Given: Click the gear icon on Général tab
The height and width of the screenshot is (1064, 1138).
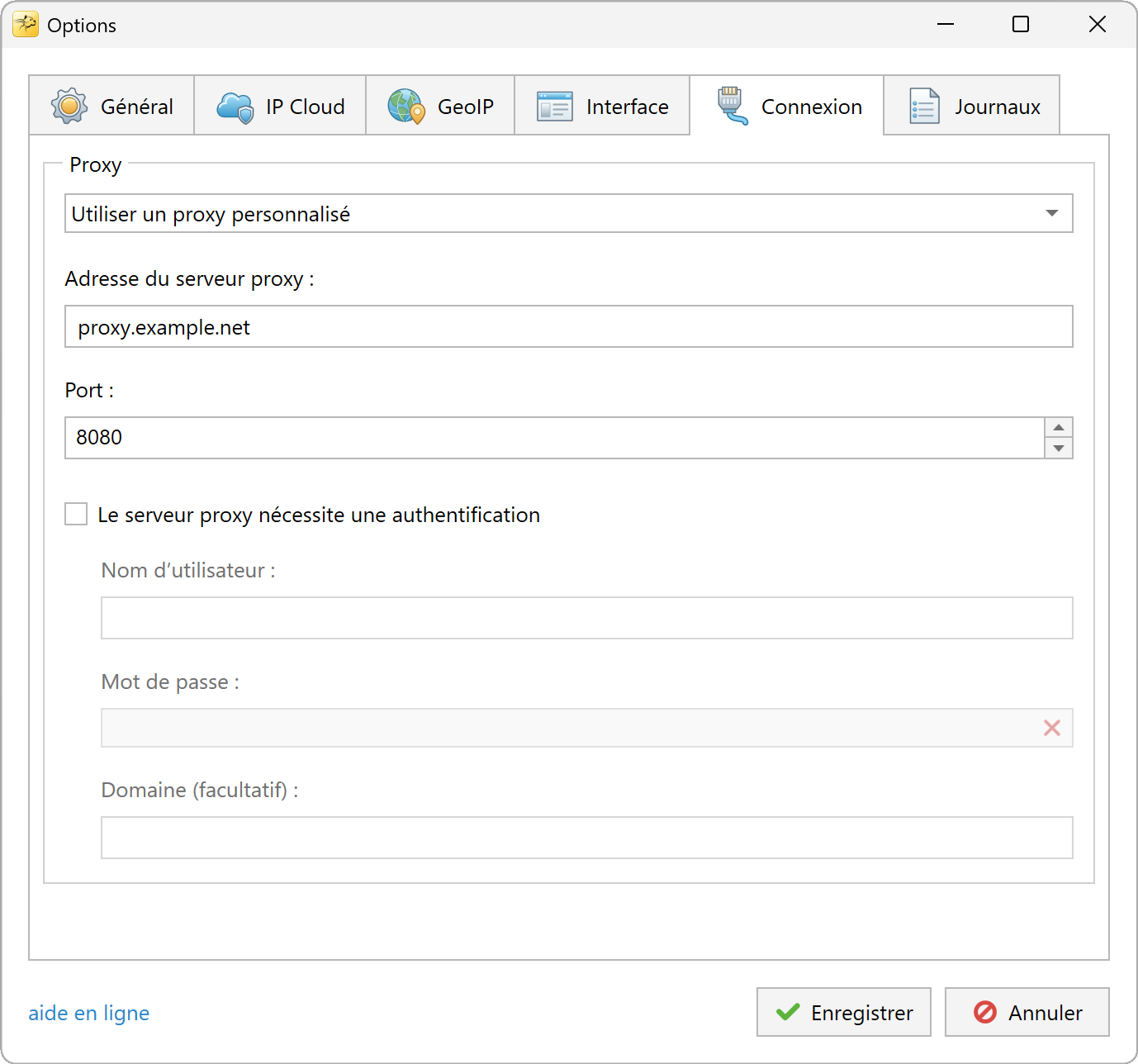Looking at the screenshot, I should click(69, 106).
